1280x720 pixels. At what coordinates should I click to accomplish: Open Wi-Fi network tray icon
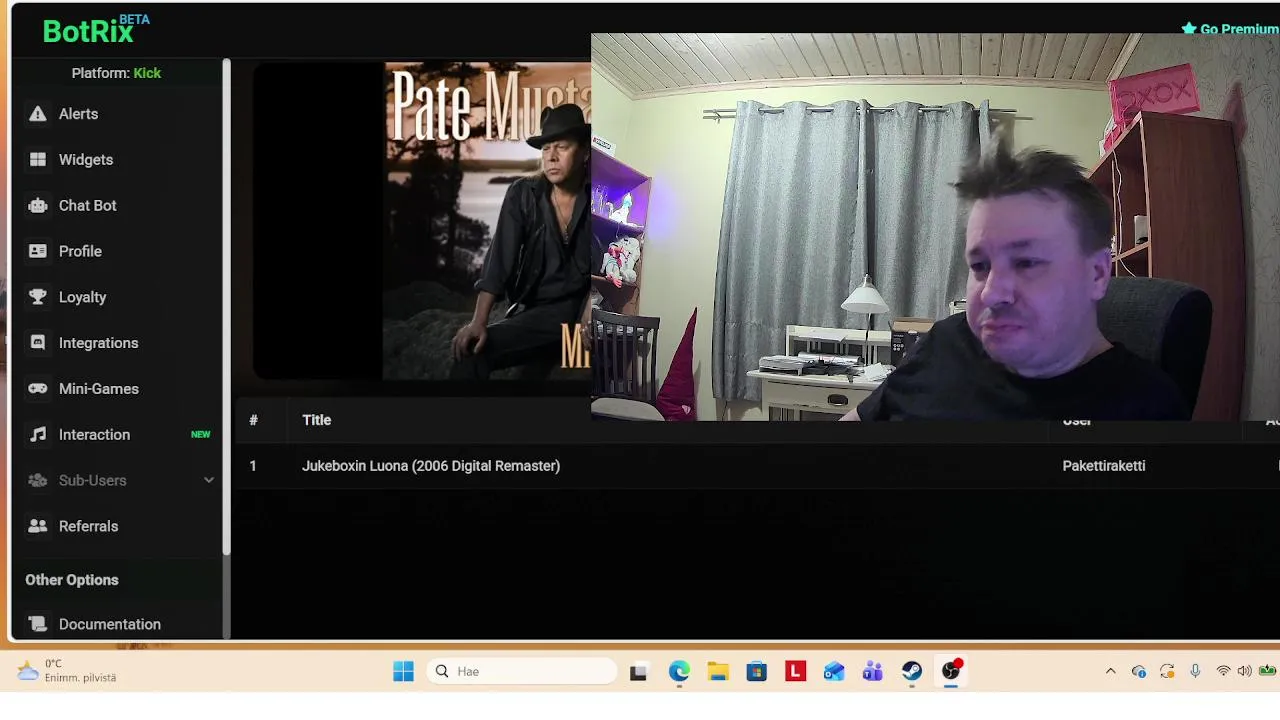click(1223, 672)
